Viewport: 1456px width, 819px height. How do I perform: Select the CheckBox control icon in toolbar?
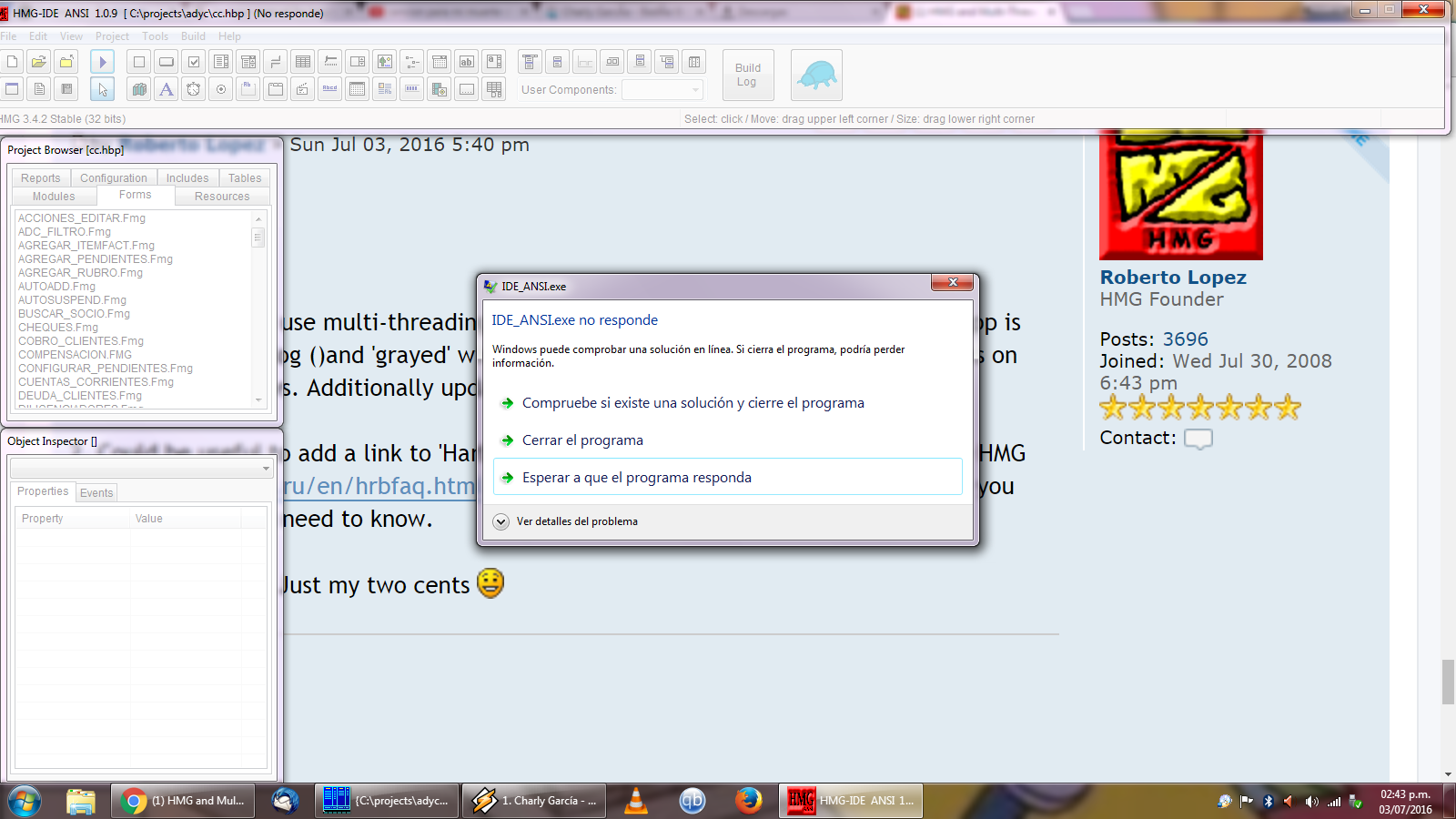coord(194,62)
